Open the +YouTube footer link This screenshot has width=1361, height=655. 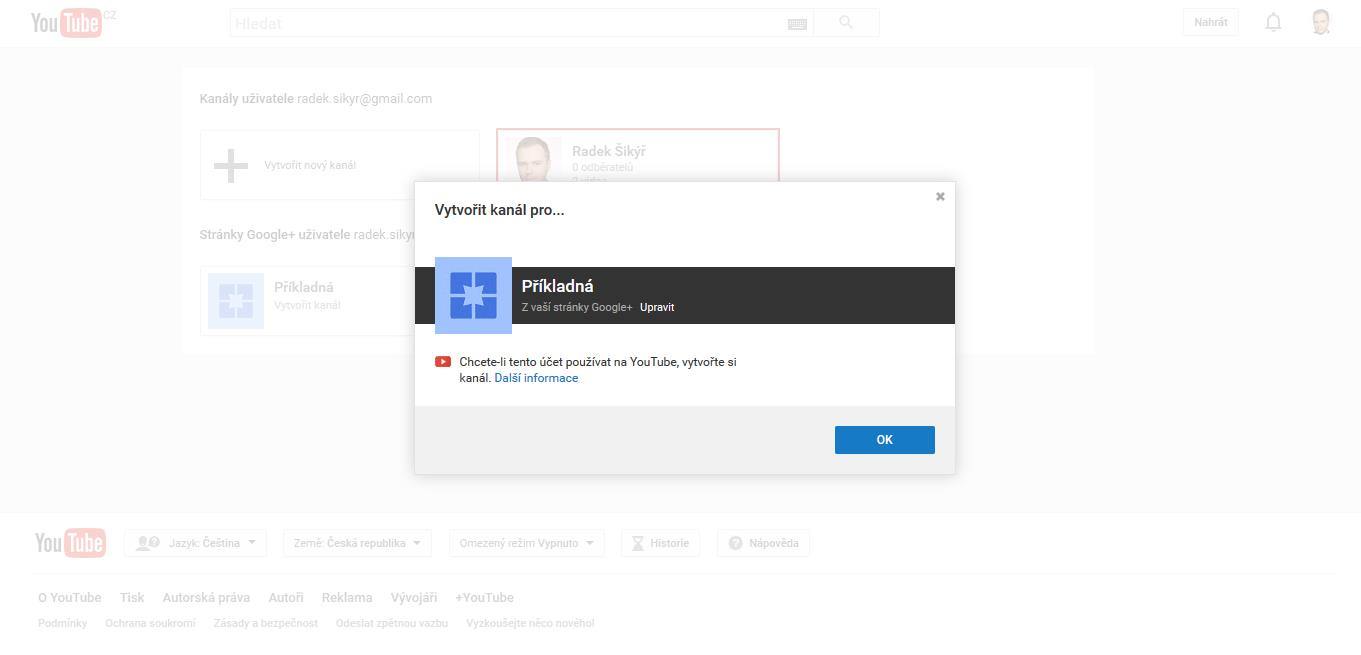tap(484, 598)
